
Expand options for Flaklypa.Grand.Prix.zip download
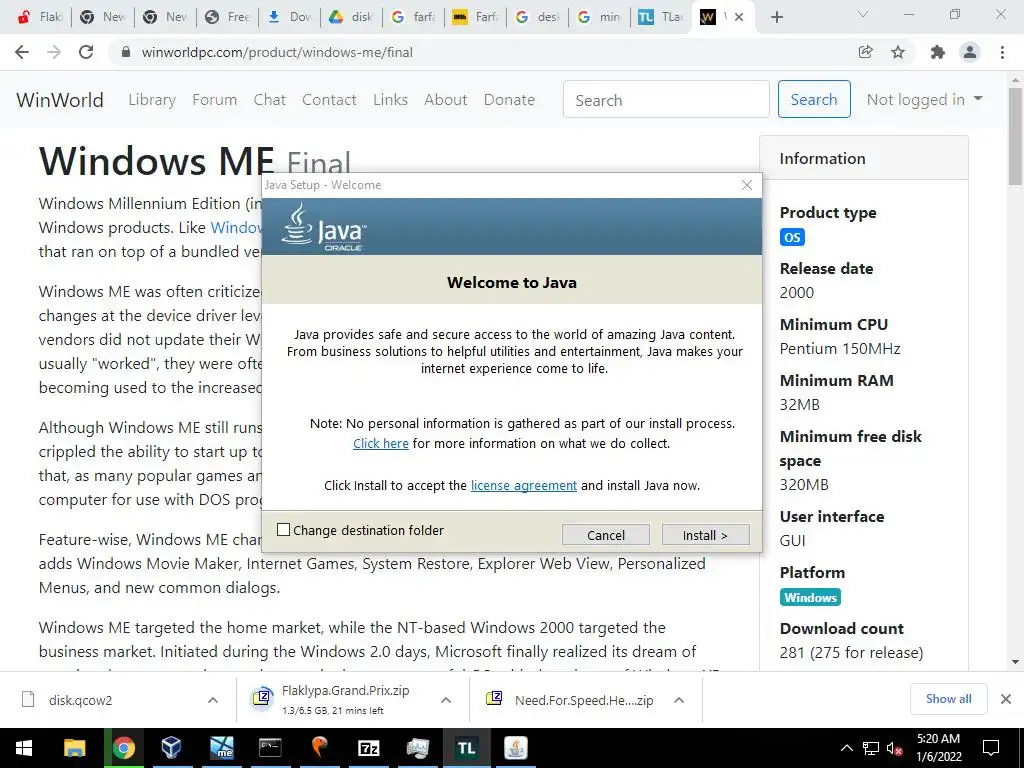coord(446,700)
